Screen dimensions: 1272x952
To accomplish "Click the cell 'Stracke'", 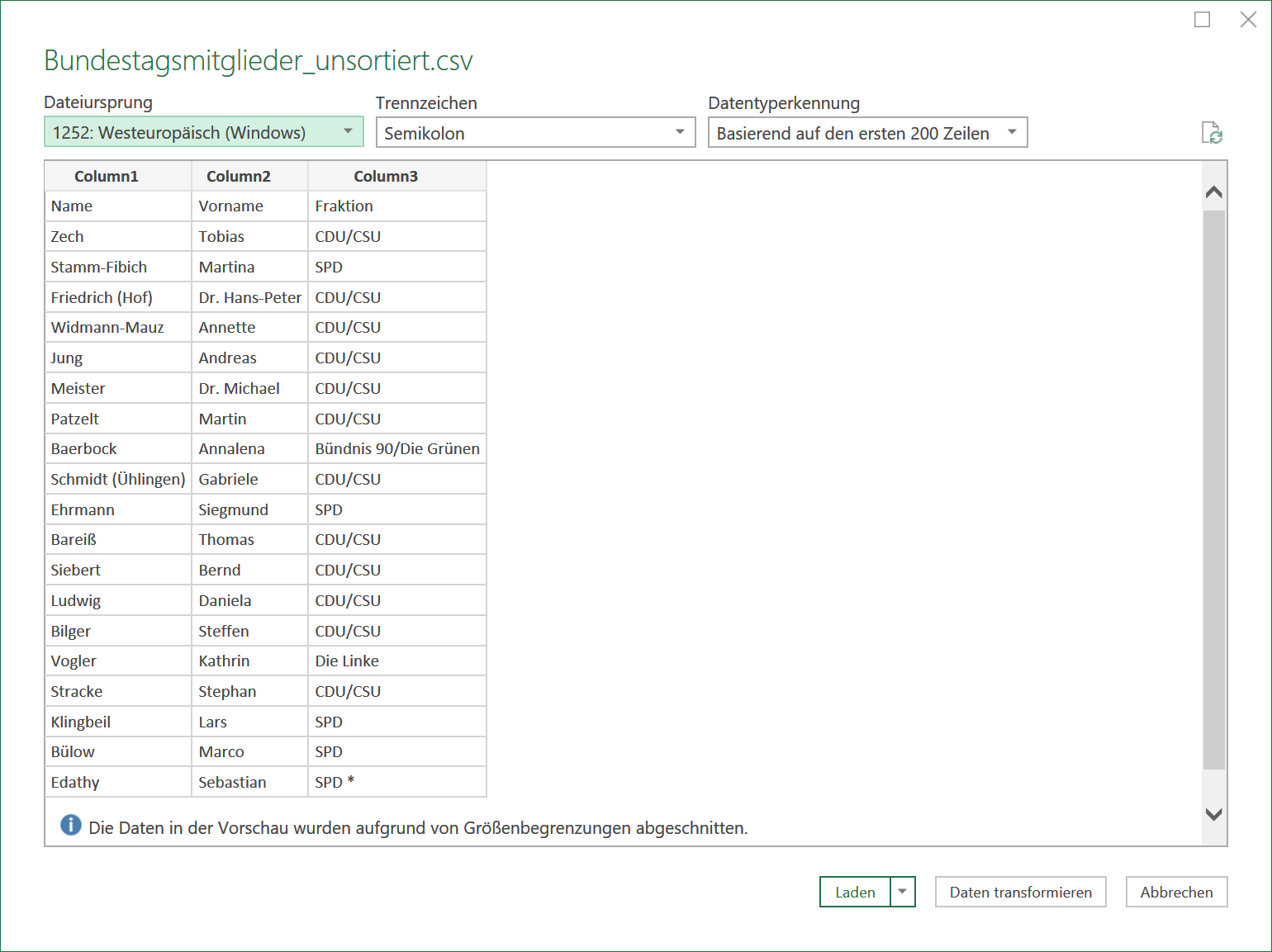I will (118, 691).
